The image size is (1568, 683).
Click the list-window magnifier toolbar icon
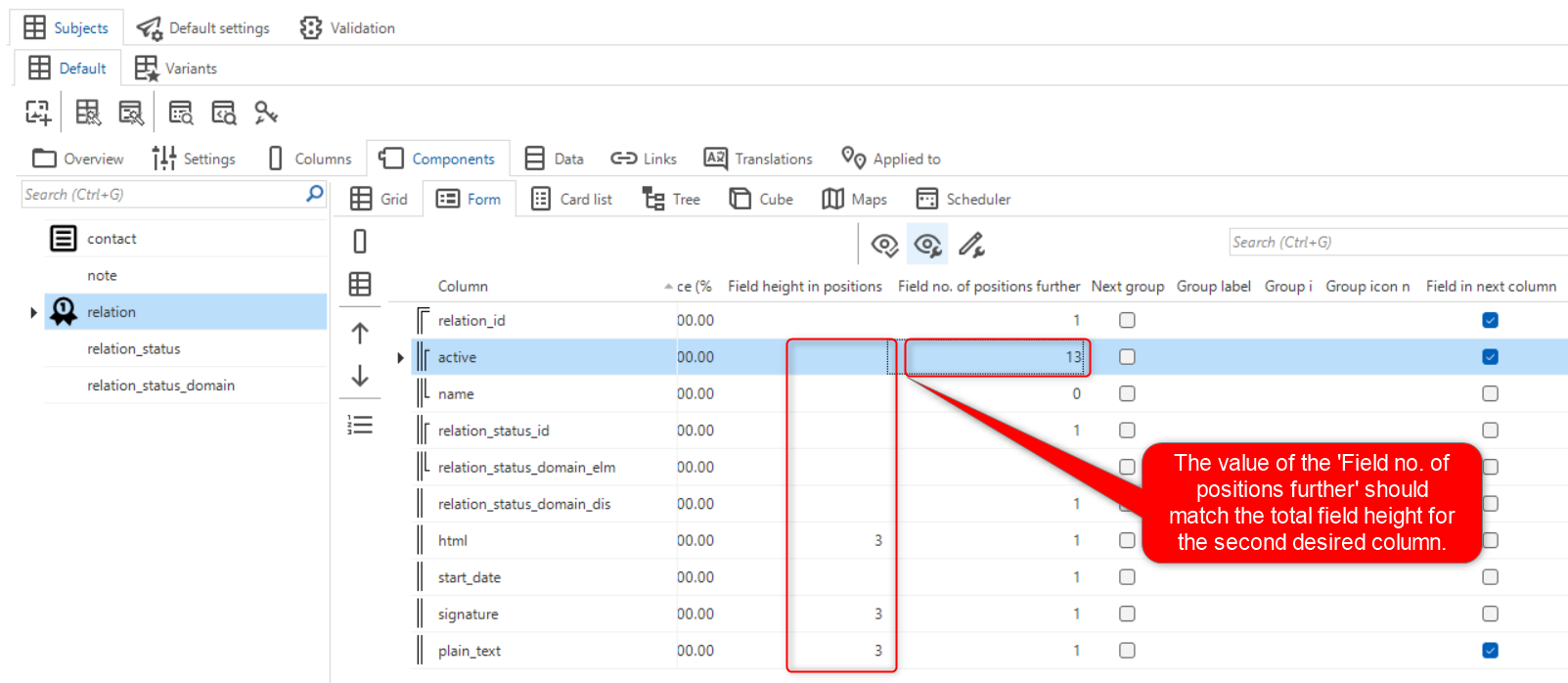coord(181,113)
